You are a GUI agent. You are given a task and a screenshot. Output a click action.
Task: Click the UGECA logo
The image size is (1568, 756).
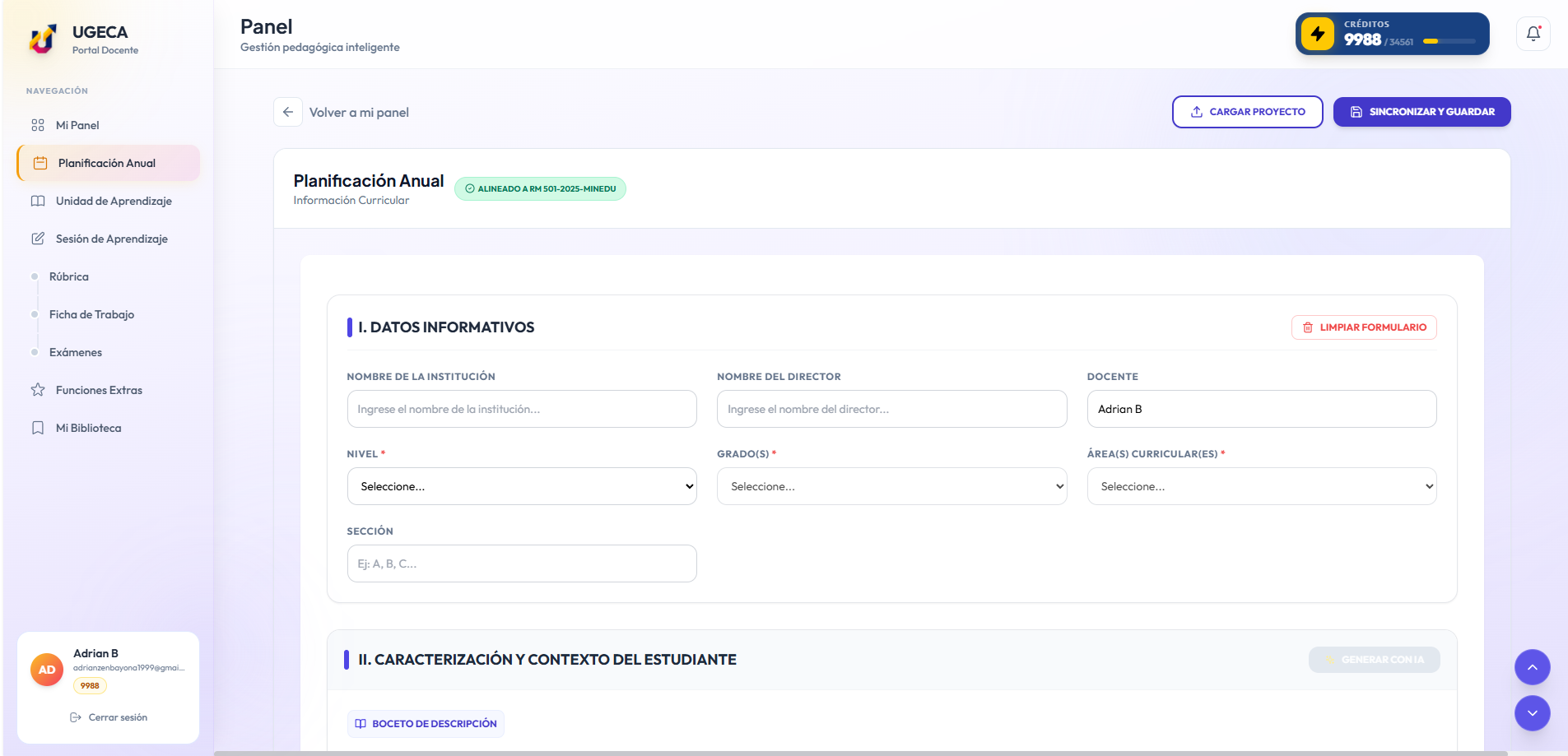(43, 39)
